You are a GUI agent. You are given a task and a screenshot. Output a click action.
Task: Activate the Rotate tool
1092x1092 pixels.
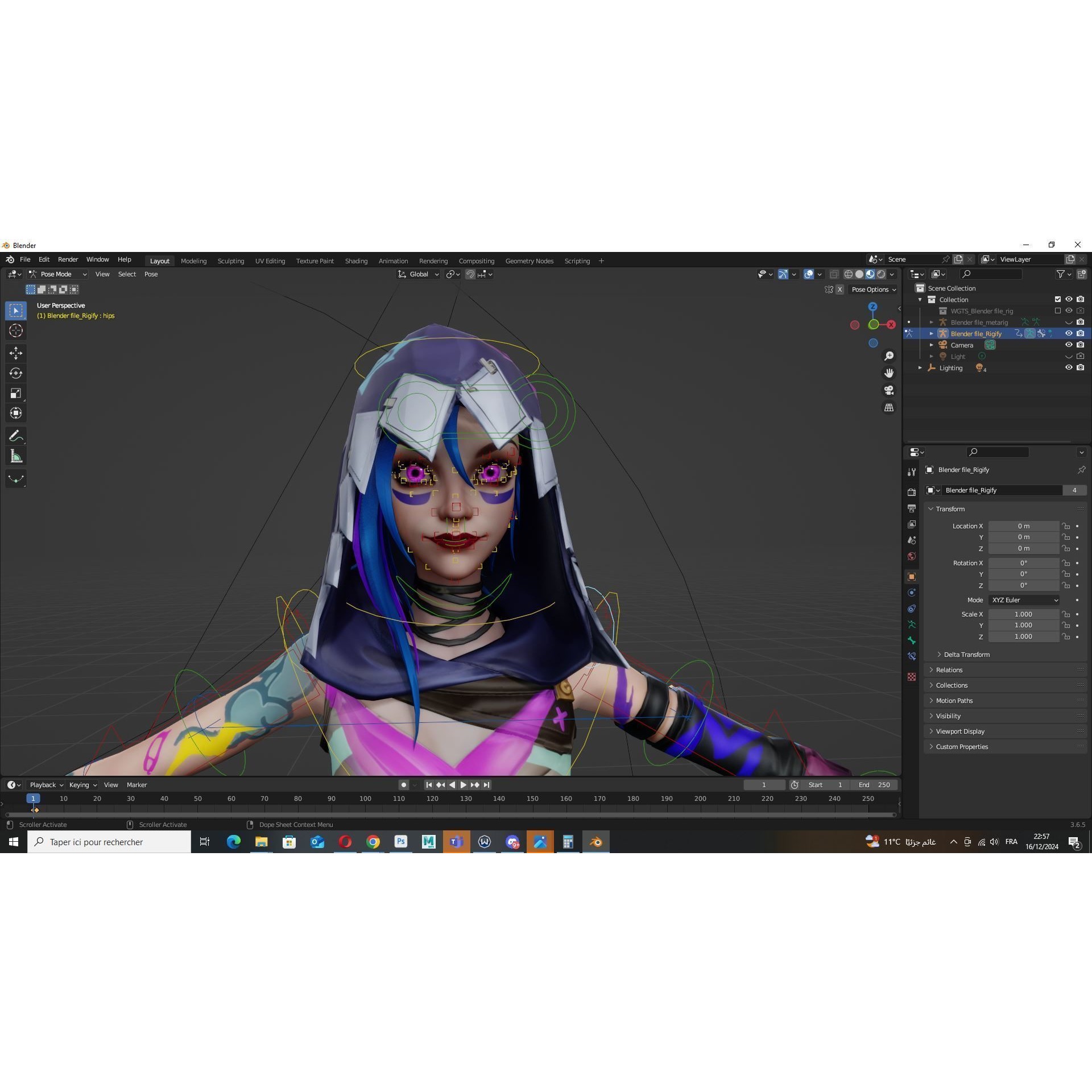click(x=16, y=373)
